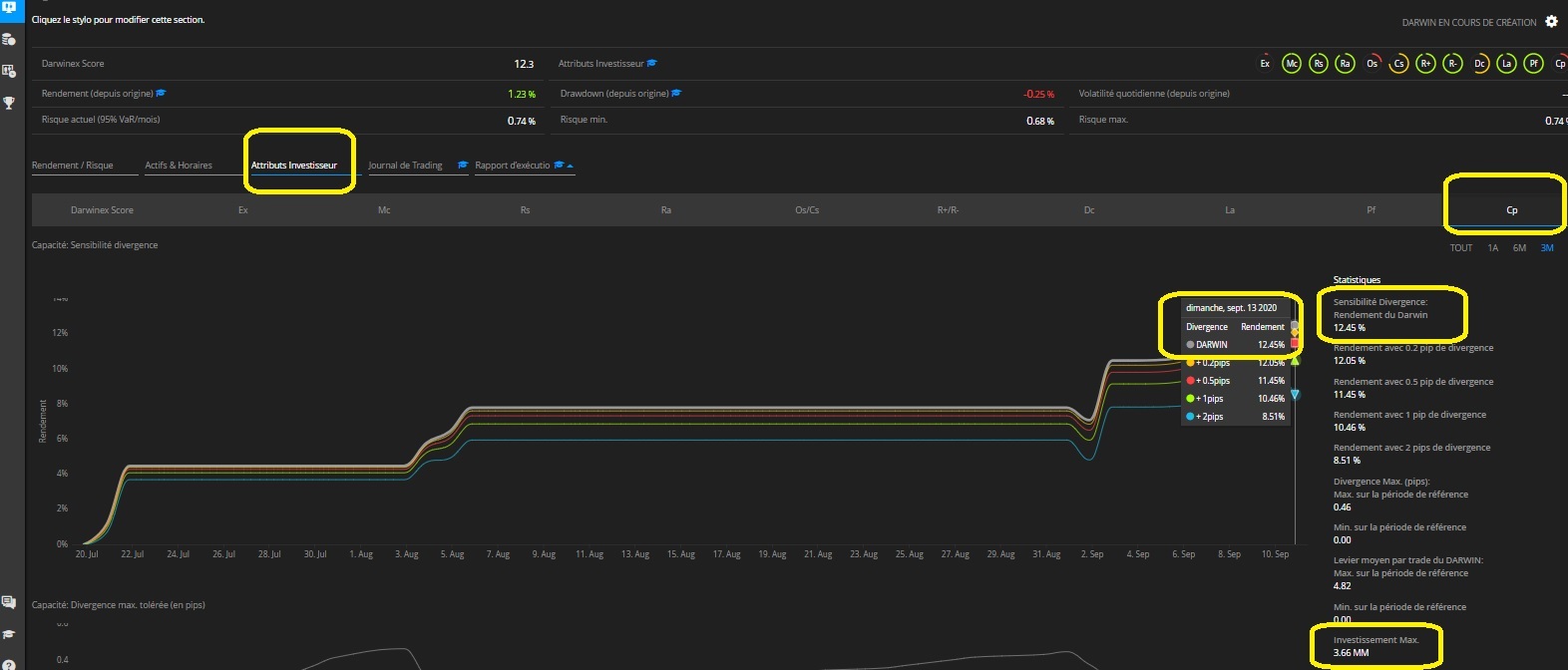Viewport: 1568px width, 670px height.
Task: Switch chart range to 1A
Action: 1492,248
